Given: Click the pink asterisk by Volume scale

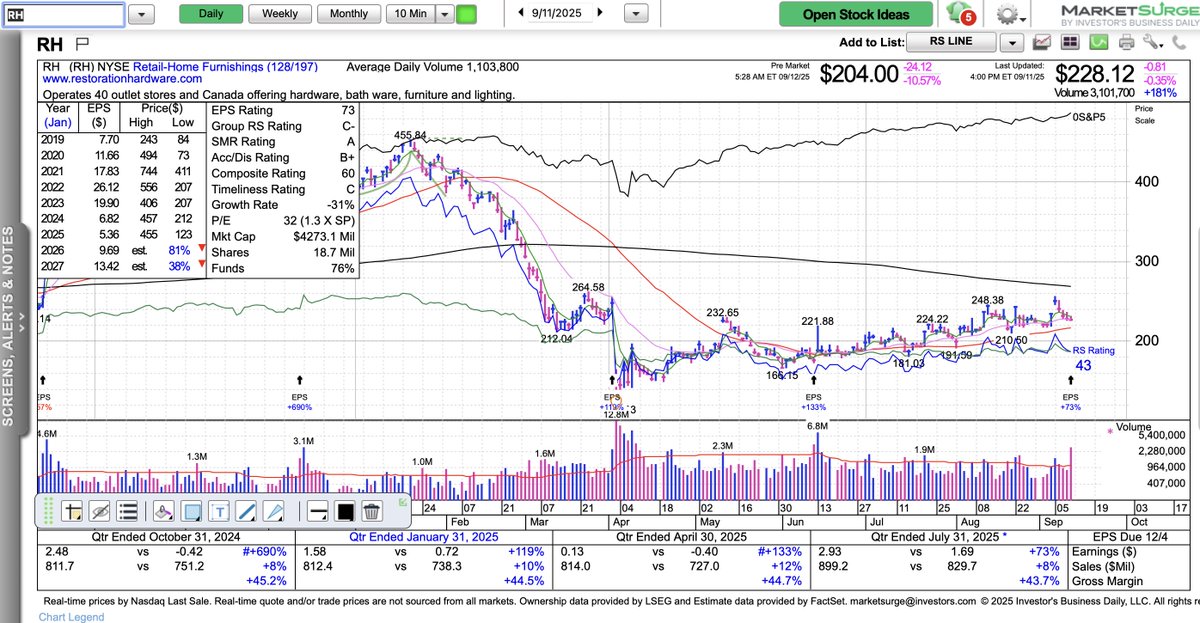Looking at the screenshot, I should (1108, 430).
